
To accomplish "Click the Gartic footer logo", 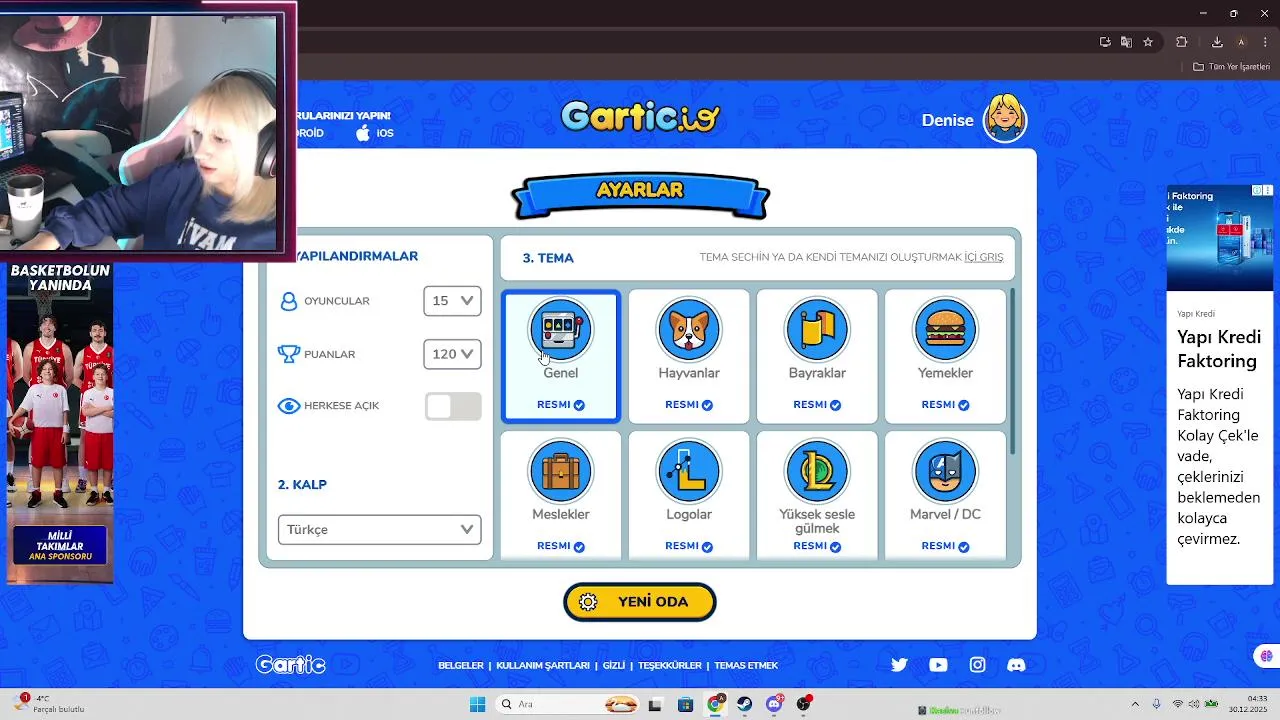I will pos(290,664).
